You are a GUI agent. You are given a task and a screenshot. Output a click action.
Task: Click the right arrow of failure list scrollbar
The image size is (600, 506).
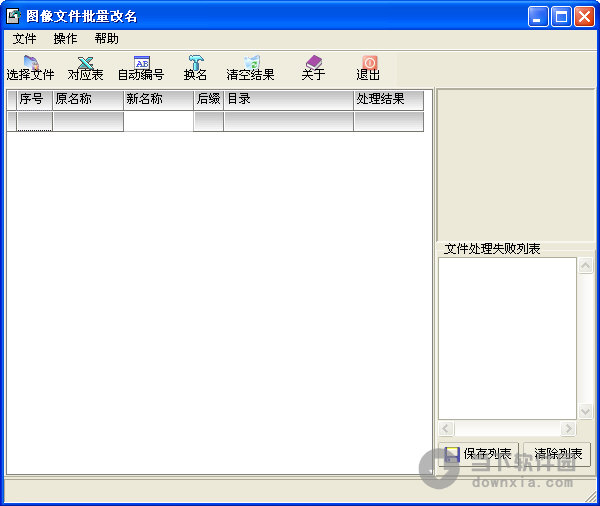568,428
